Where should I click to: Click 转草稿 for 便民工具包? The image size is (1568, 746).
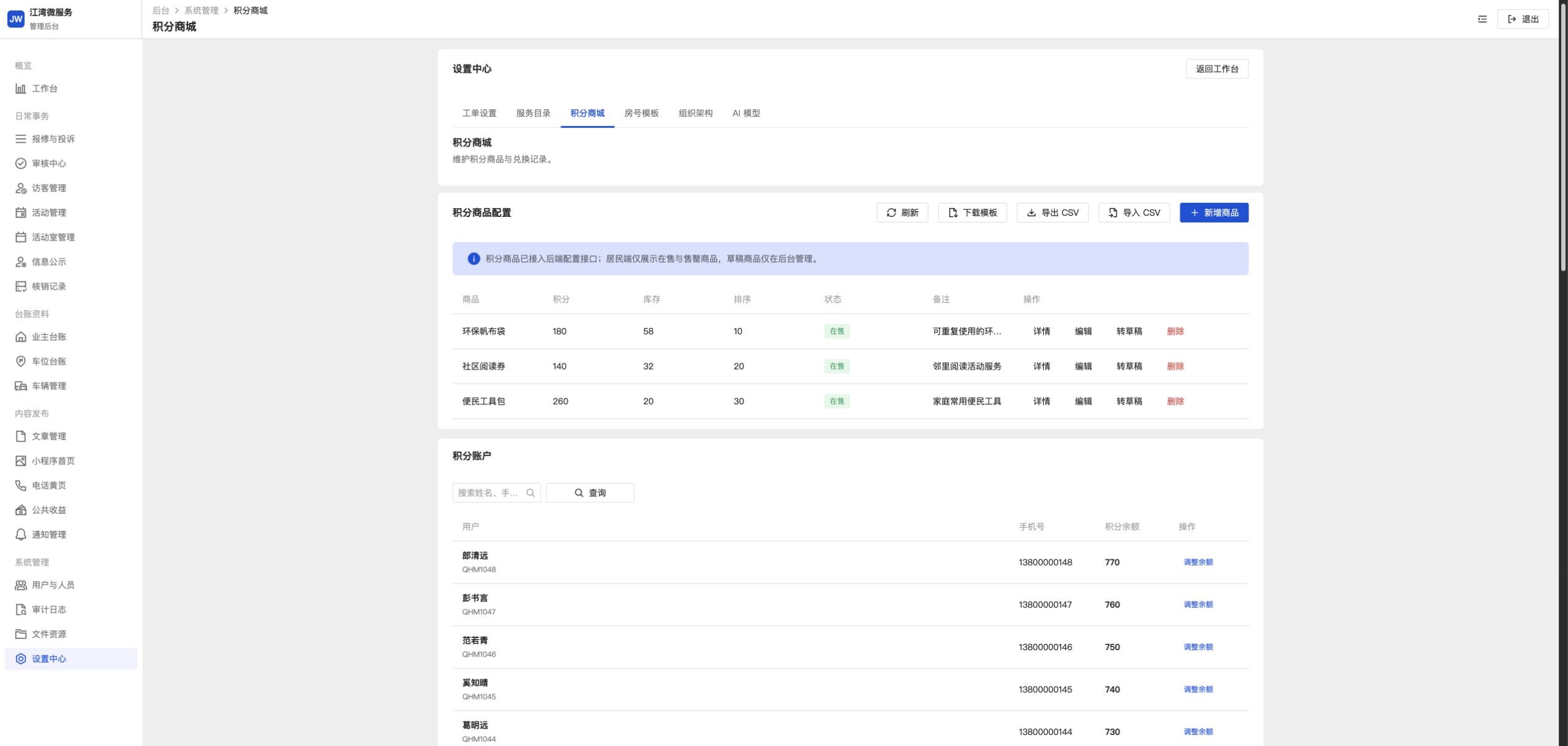click(1129, 401)
